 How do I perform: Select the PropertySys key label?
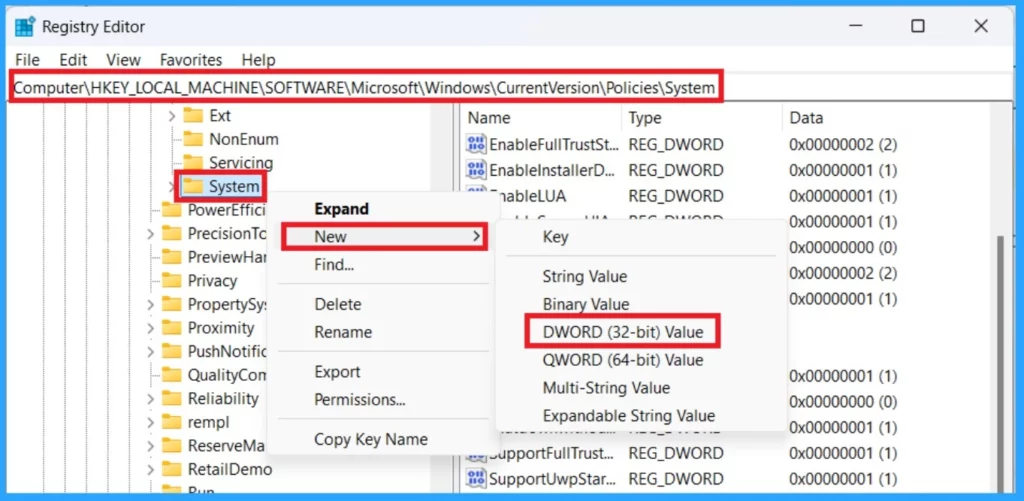tap(227, 304)
